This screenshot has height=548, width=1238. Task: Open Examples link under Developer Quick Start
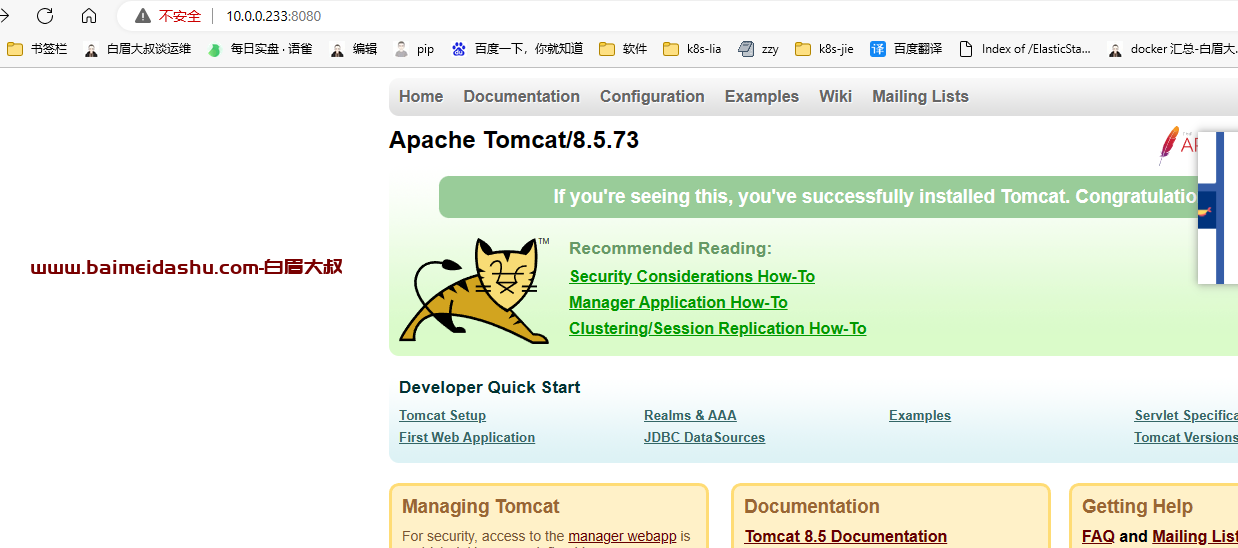(920, 415)
